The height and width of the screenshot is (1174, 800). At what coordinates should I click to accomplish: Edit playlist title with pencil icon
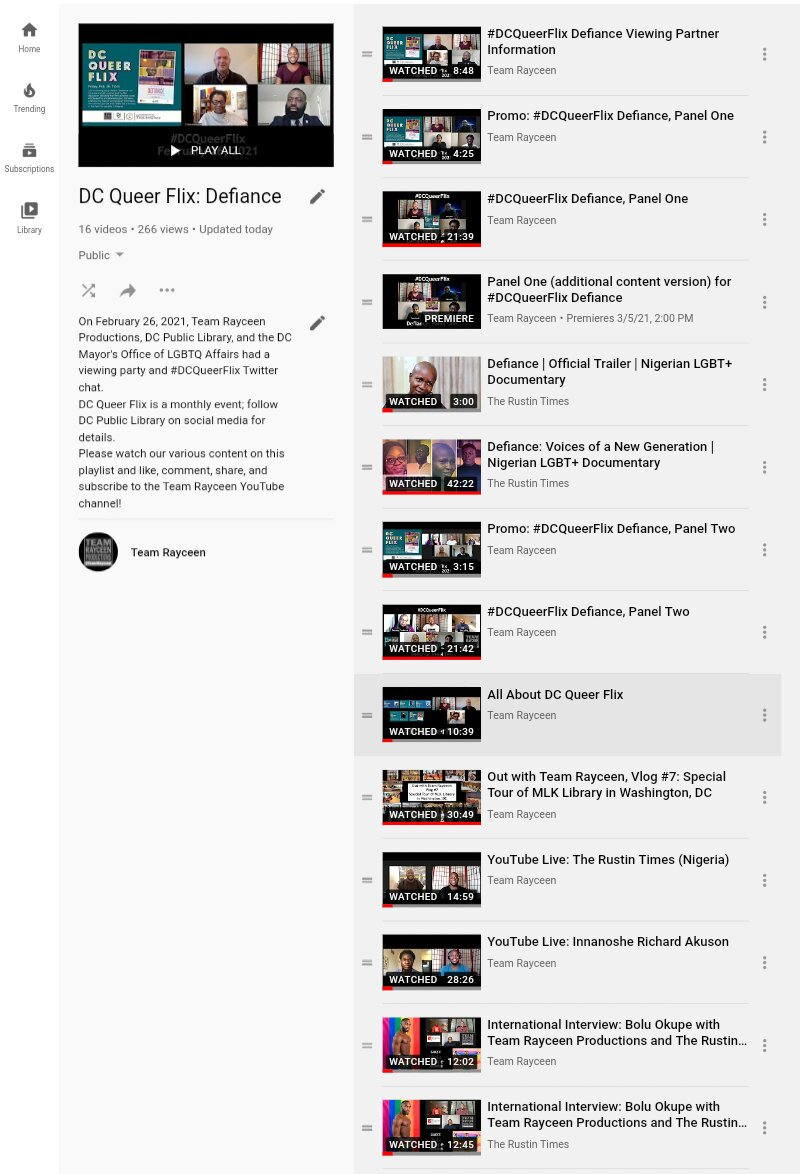pos(318,196)
